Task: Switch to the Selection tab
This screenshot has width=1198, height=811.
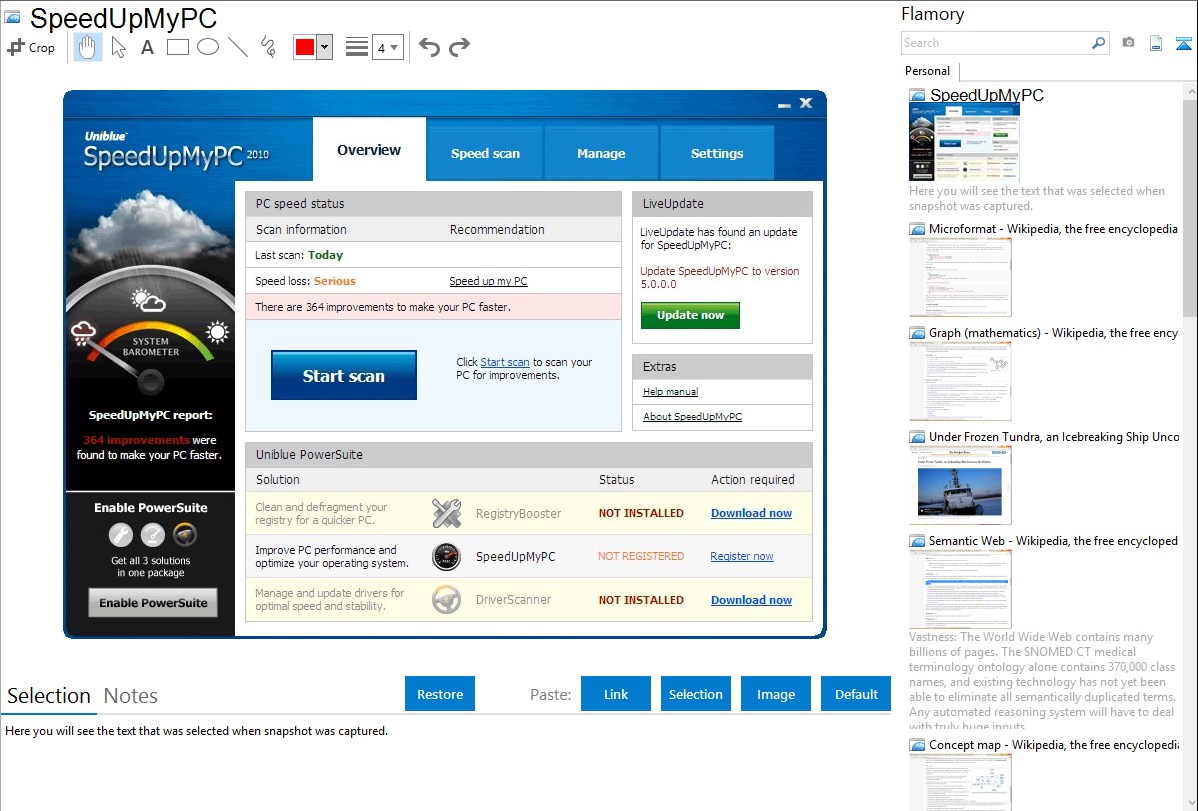Action: [49, 696]
